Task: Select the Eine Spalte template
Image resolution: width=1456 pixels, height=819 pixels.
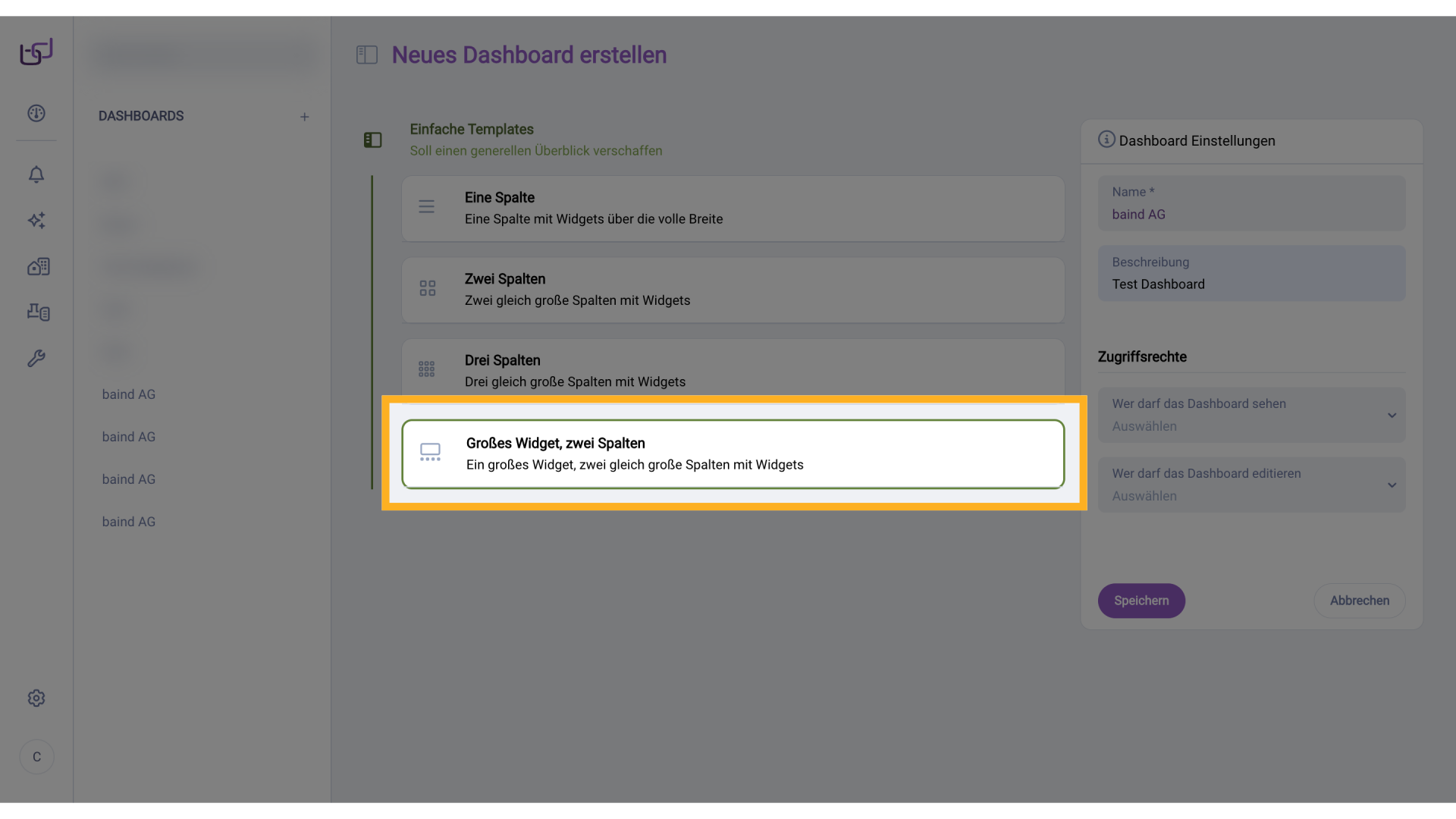Action: (733, 209)
